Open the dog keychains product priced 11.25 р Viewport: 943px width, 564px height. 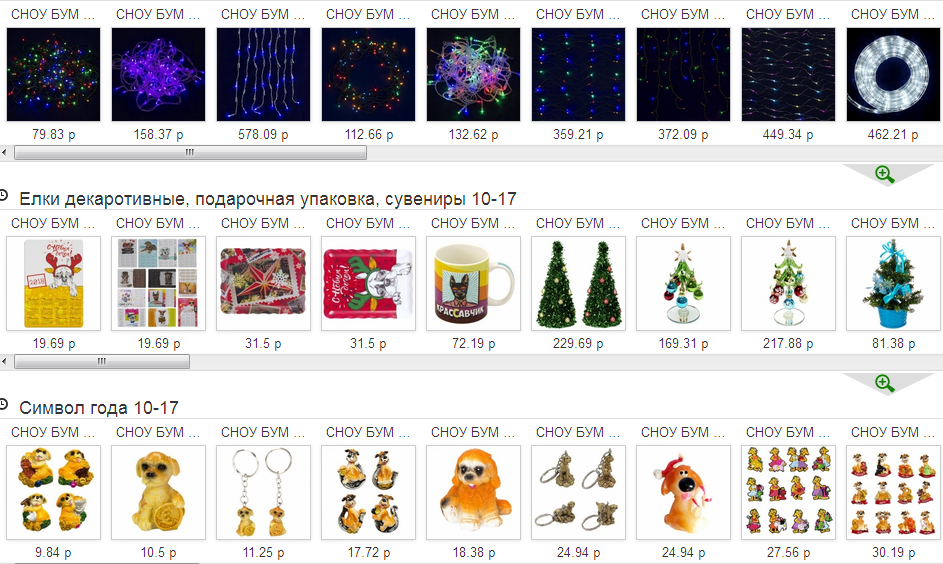263,492
